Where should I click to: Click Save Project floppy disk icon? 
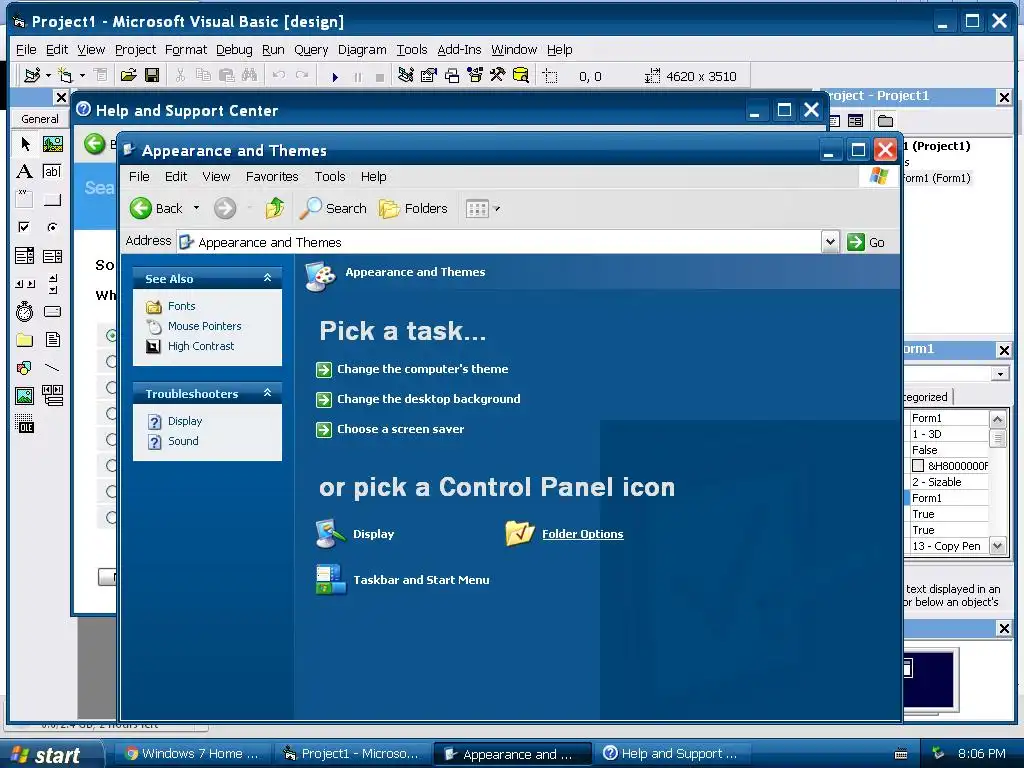click(152, 76)
